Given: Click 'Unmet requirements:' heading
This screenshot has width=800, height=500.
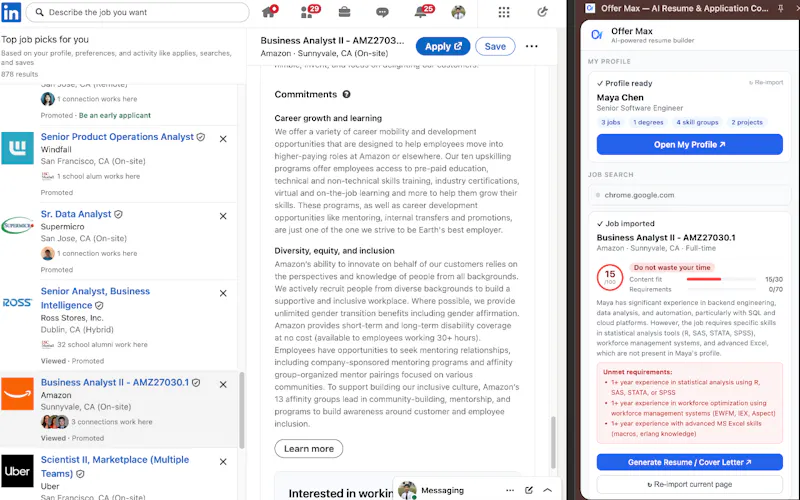Looking at the screenshot, I should pos(637,372).
